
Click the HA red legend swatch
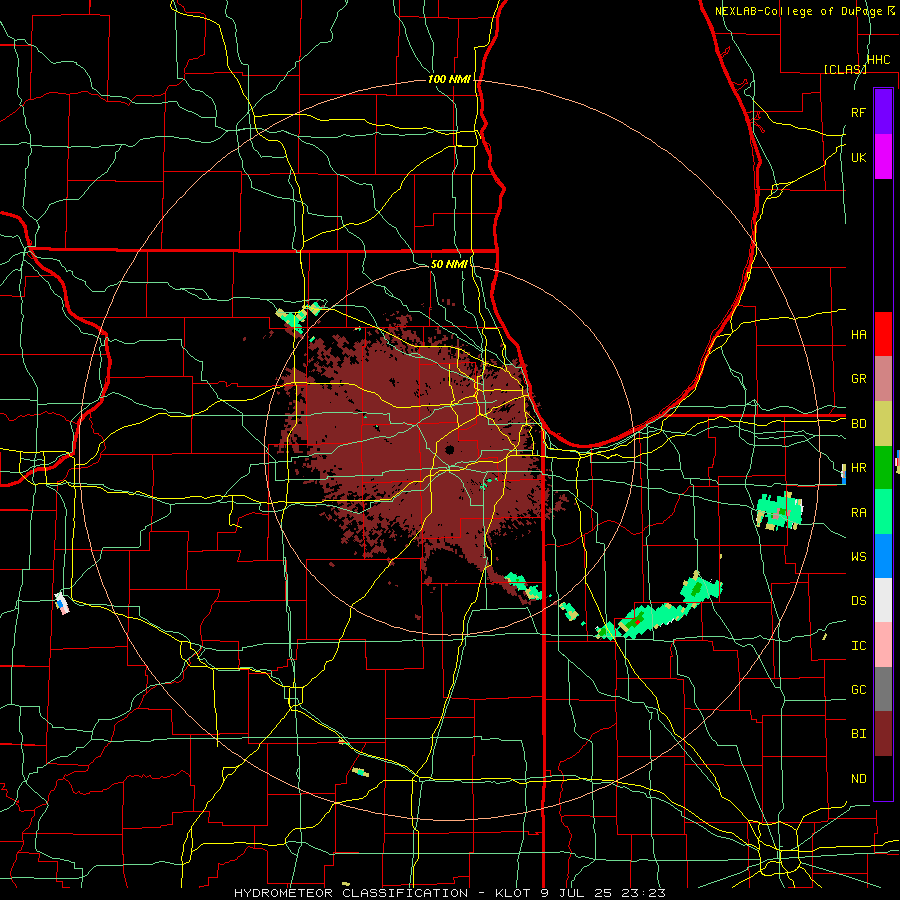(883, 334)
